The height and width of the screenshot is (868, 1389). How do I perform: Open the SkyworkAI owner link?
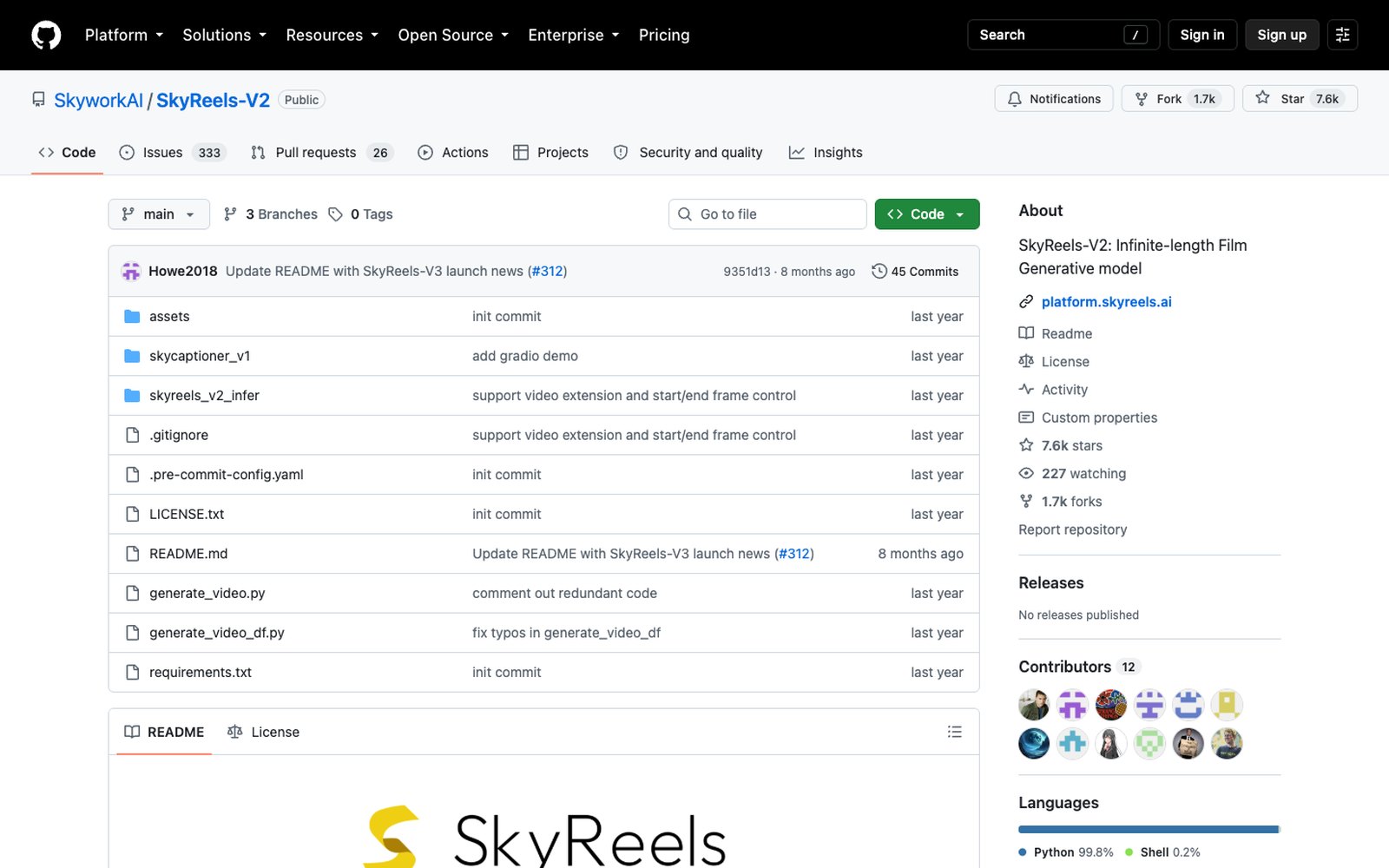(98, 100)
